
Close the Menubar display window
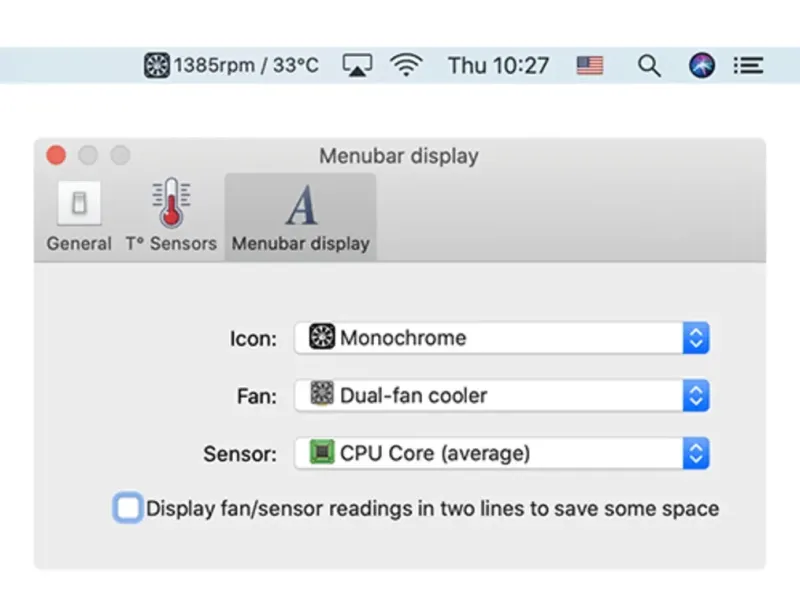click(x=56, y=155)
